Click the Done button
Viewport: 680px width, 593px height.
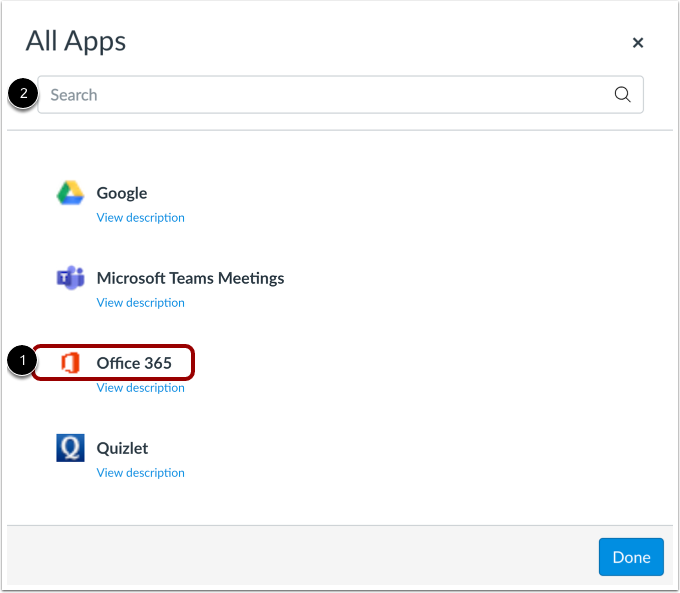631,557
